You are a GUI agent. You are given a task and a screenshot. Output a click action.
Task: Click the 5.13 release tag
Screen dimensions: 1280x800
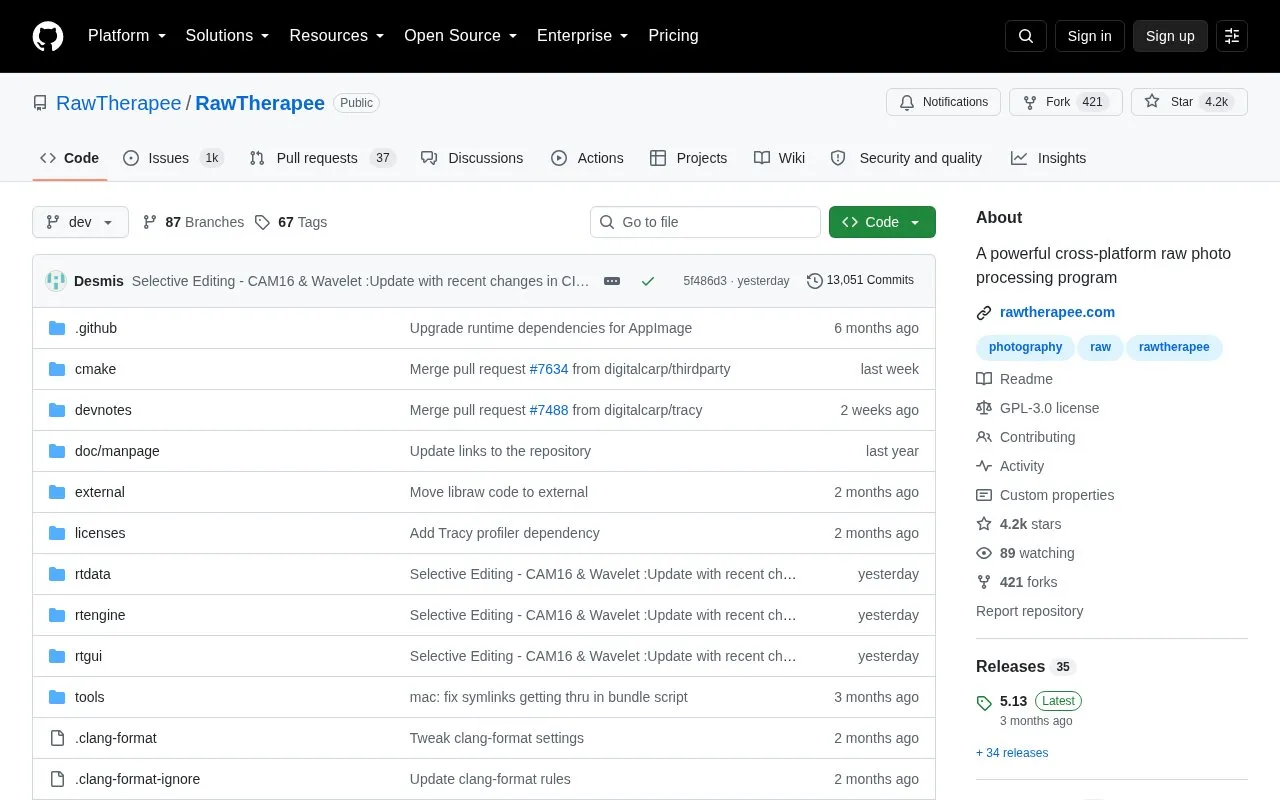coord(1013,701)
